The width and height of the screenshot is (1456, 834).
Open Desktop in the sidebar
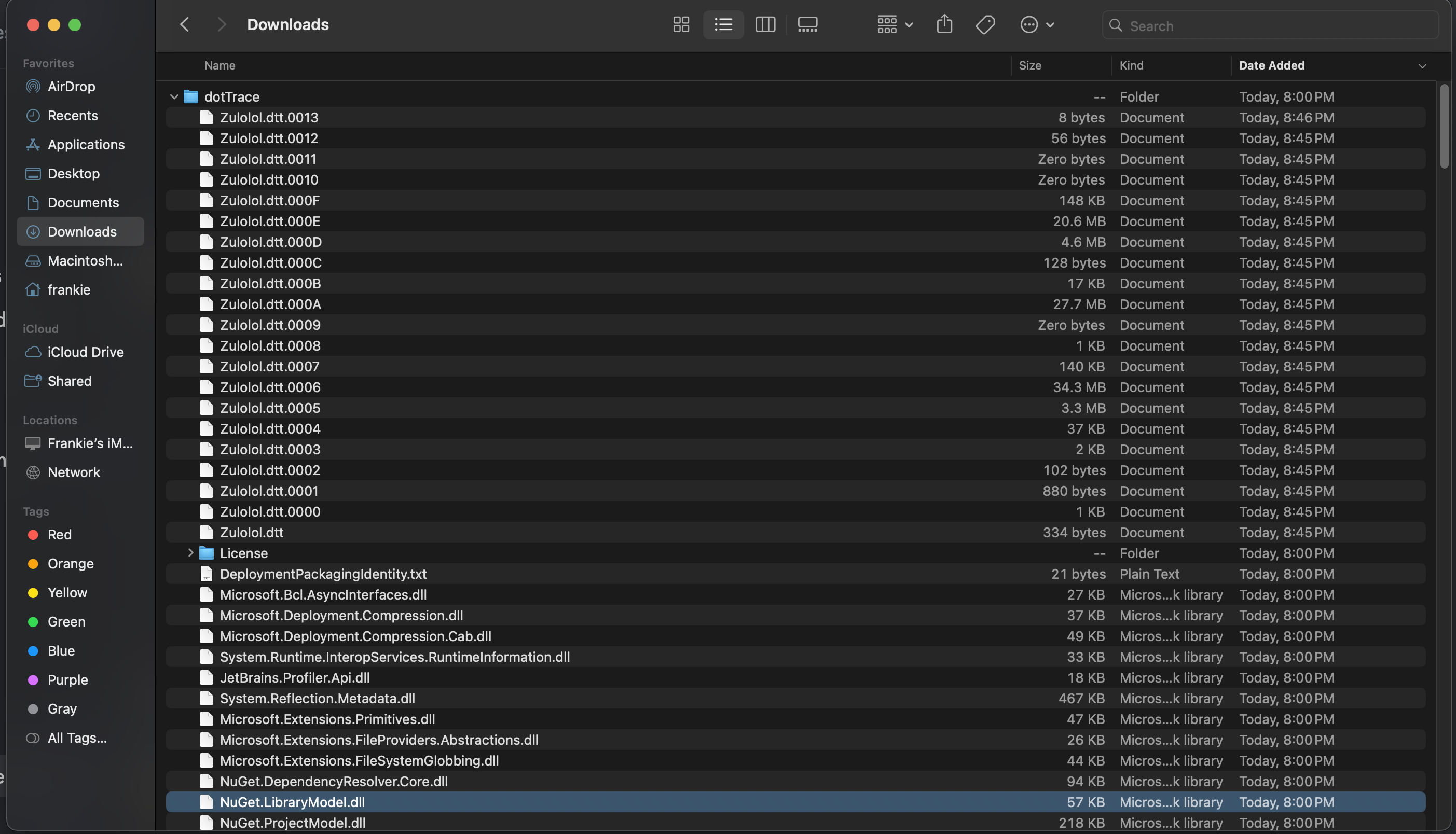coord(80,174)
